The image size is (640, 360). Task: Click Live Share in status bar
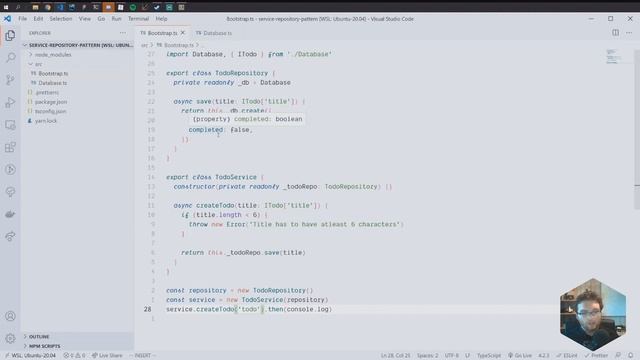107,356
